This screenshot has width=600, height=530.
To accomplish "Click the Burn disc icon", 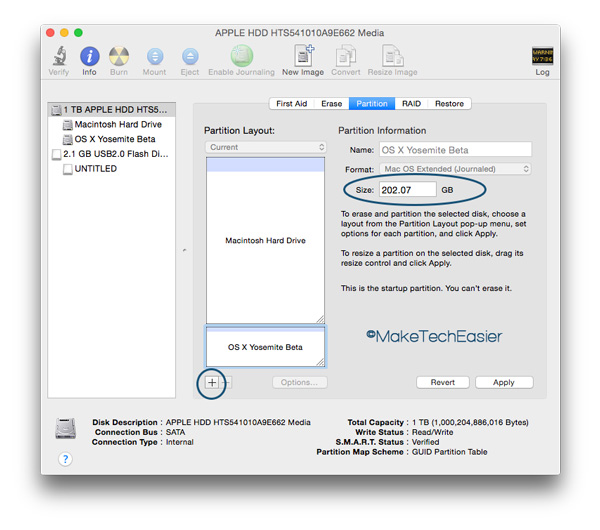I will [x=119, y=56].
